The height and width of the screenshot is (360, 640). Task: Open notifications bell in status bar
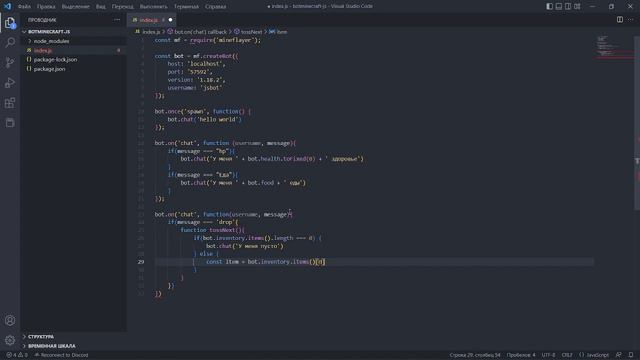(631, 355)
